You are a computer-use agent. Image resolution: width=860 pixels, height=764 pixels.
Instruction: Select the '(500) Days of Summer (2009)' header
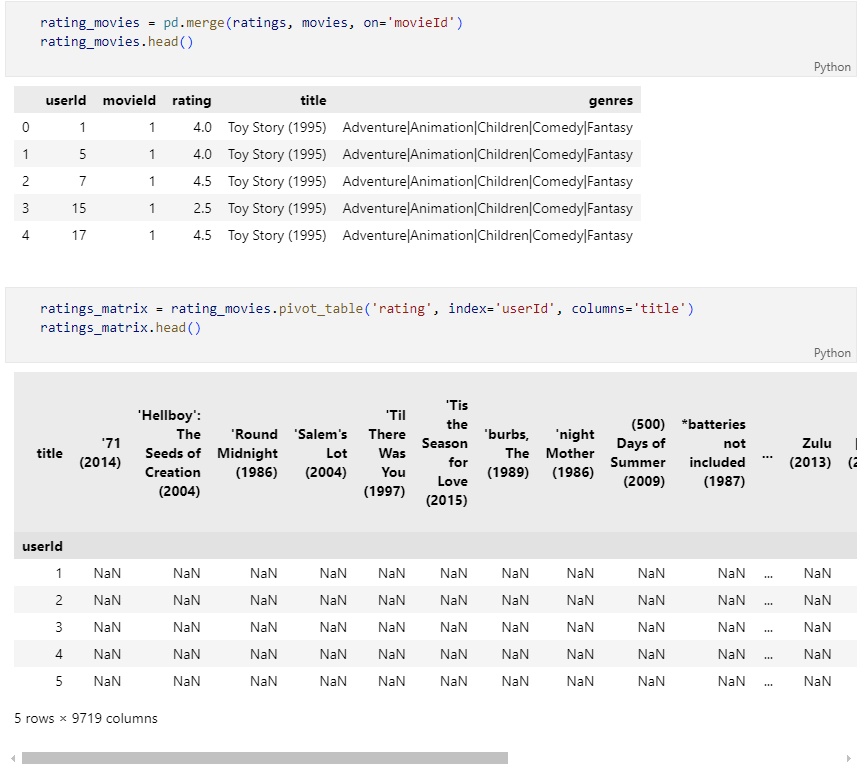click(x=638, y=452)
